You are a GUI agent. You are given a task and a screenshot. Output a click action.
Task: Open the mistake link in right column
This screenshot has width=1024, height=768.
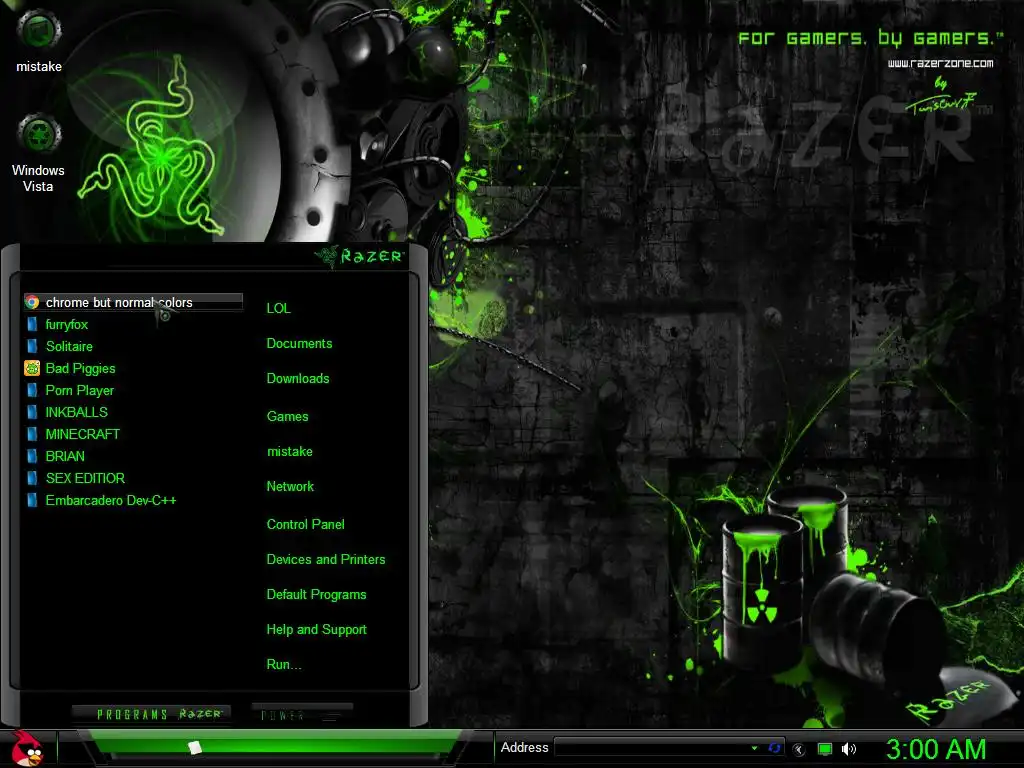click(289, 452)
